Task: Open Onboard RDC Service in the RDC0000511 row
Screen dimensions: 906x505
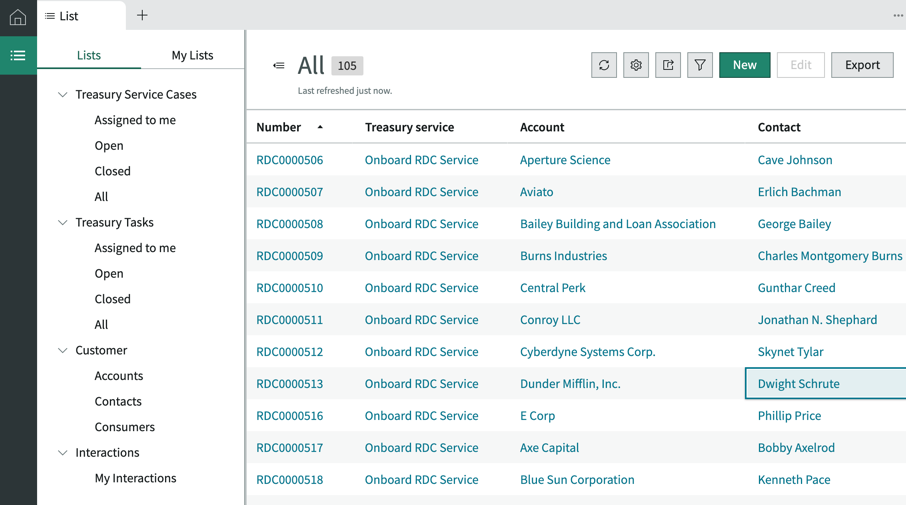Action: point(421,320)
